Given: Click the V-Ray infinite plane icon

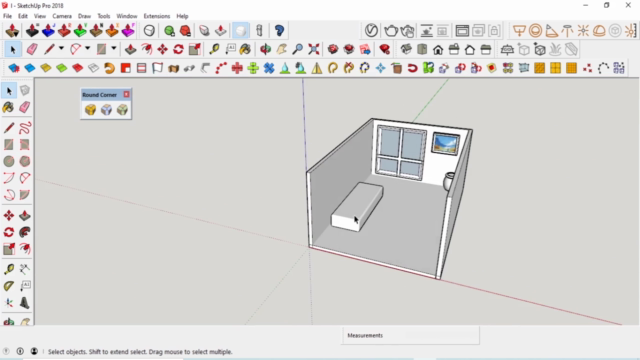Looking at the screenshot, I should coord(507,49).
